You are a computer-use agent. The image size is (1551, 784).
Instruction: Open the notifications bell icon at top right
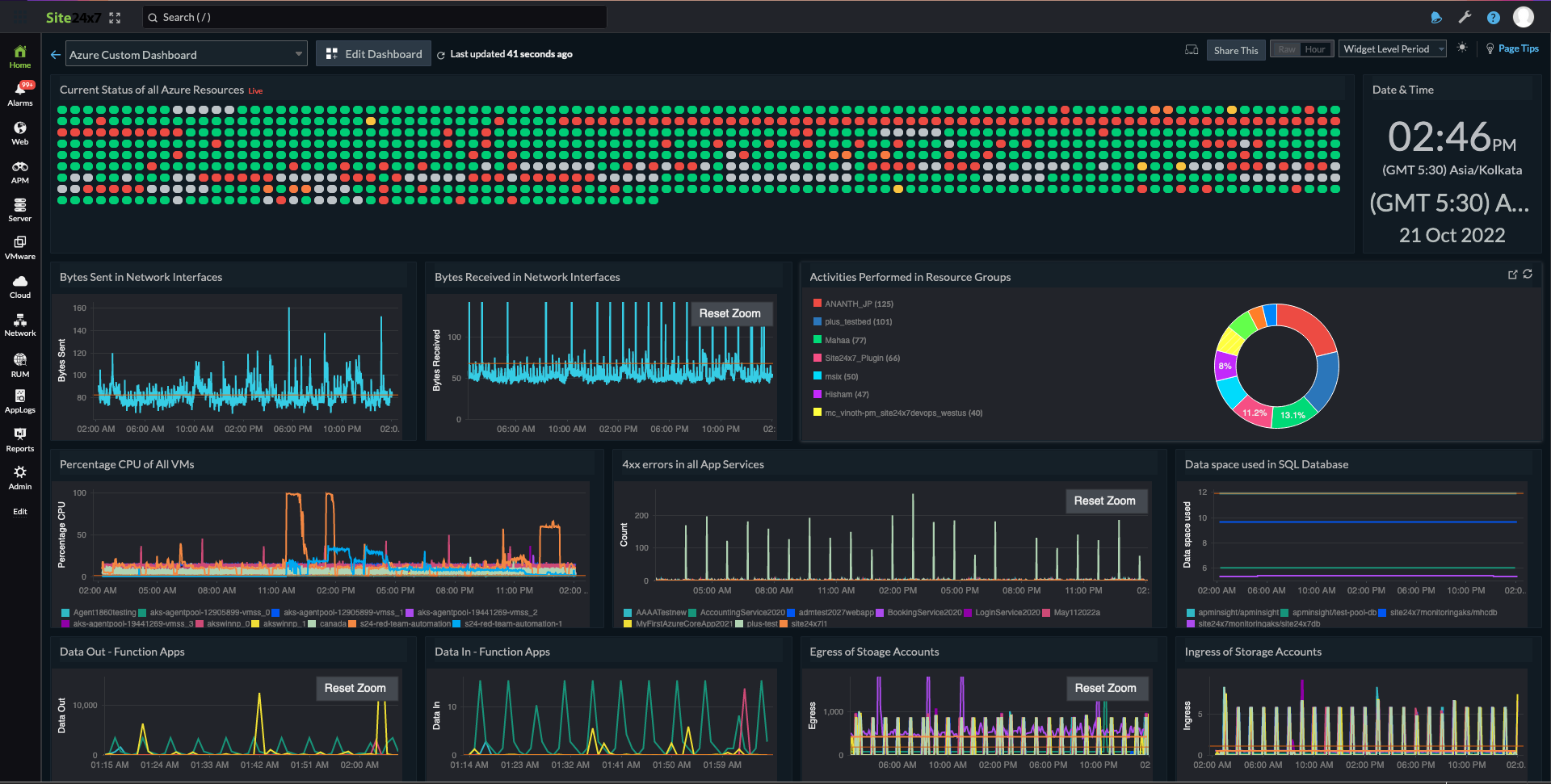coord(1437,17)
